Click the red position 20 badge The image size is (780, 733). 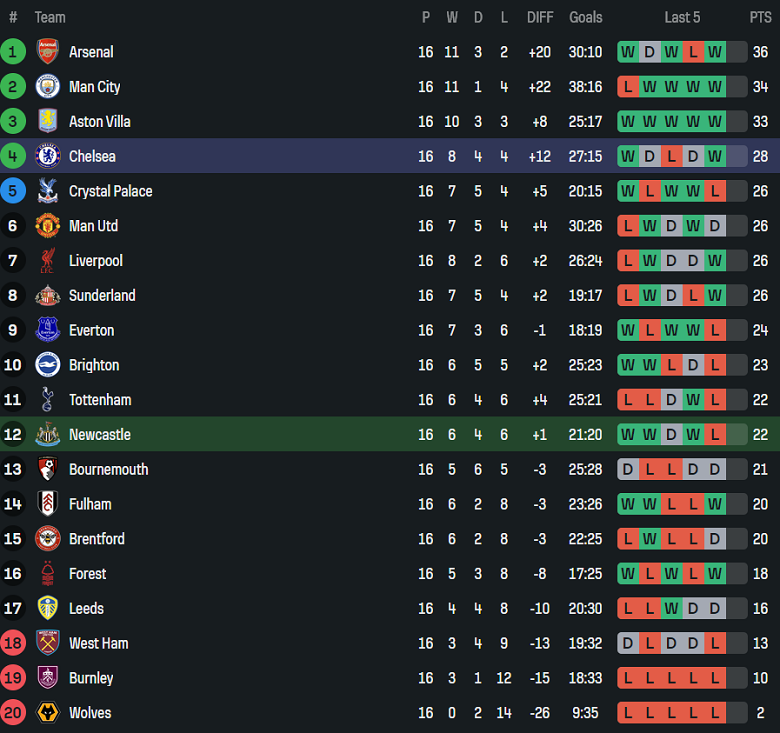(13, 713)
